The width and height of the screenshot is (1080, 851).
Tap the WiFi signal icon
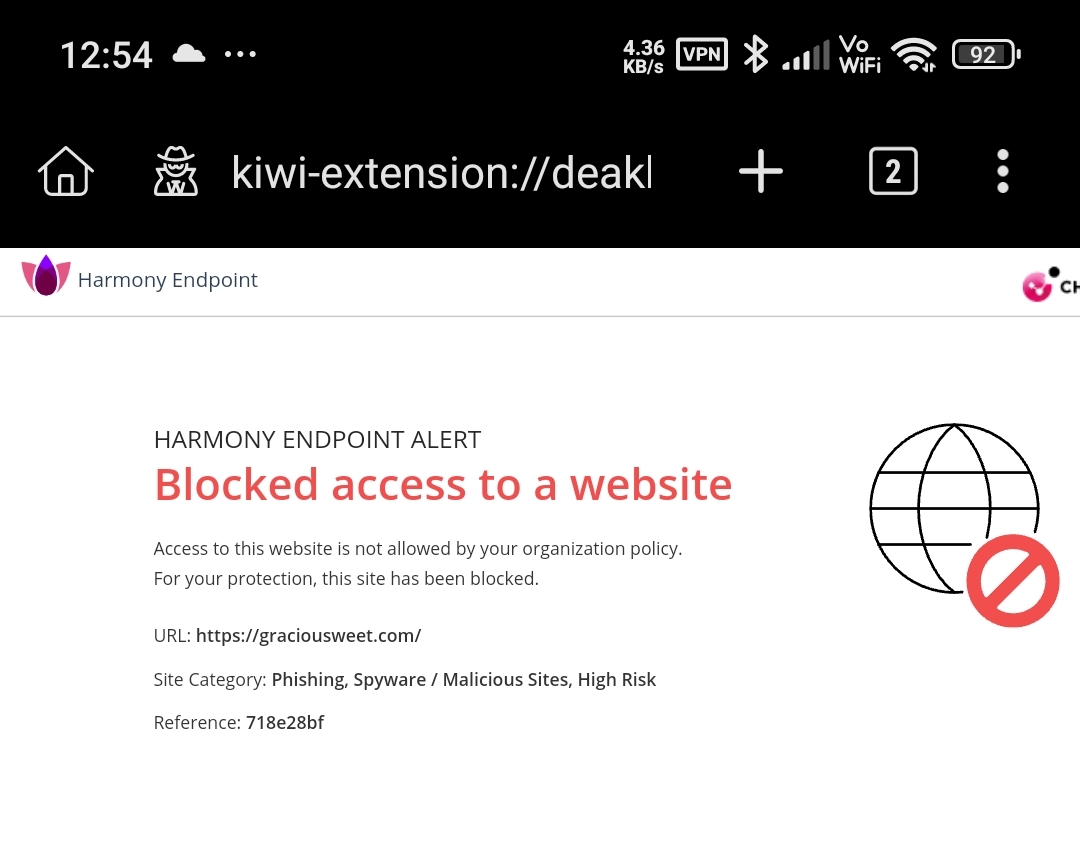[913, 54]
